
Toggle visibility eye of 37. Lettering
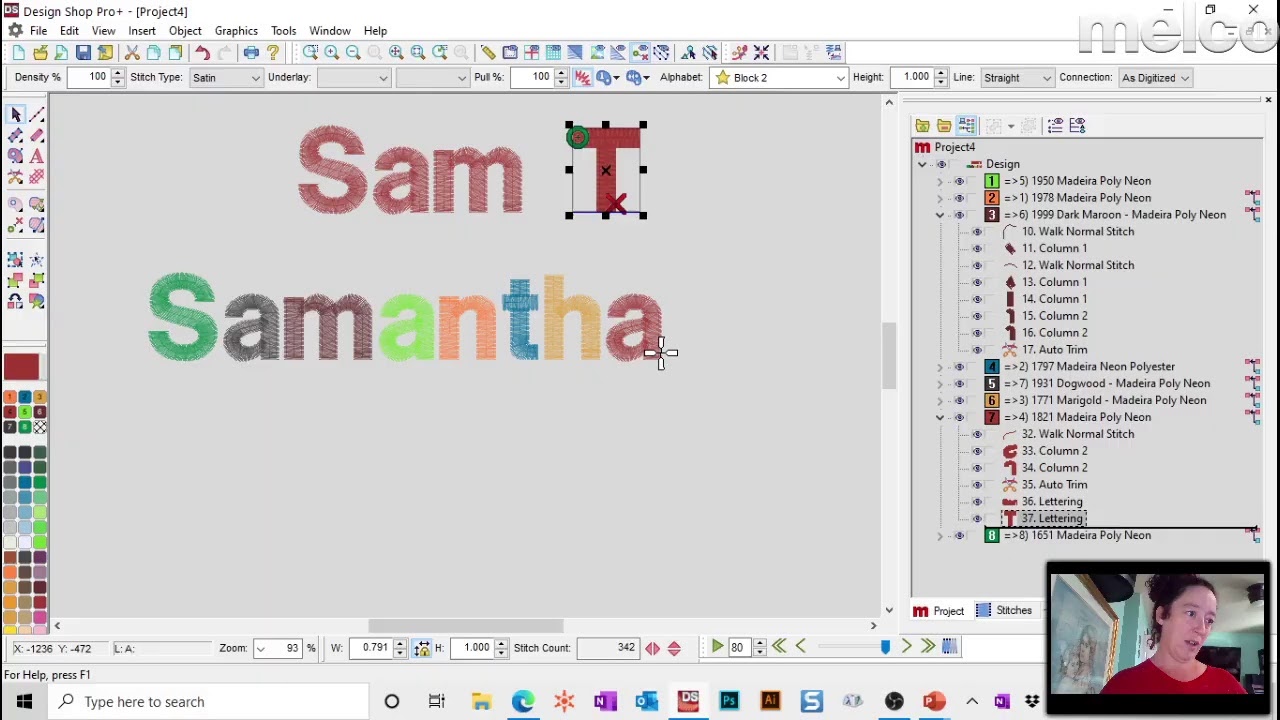click(977, 518)
